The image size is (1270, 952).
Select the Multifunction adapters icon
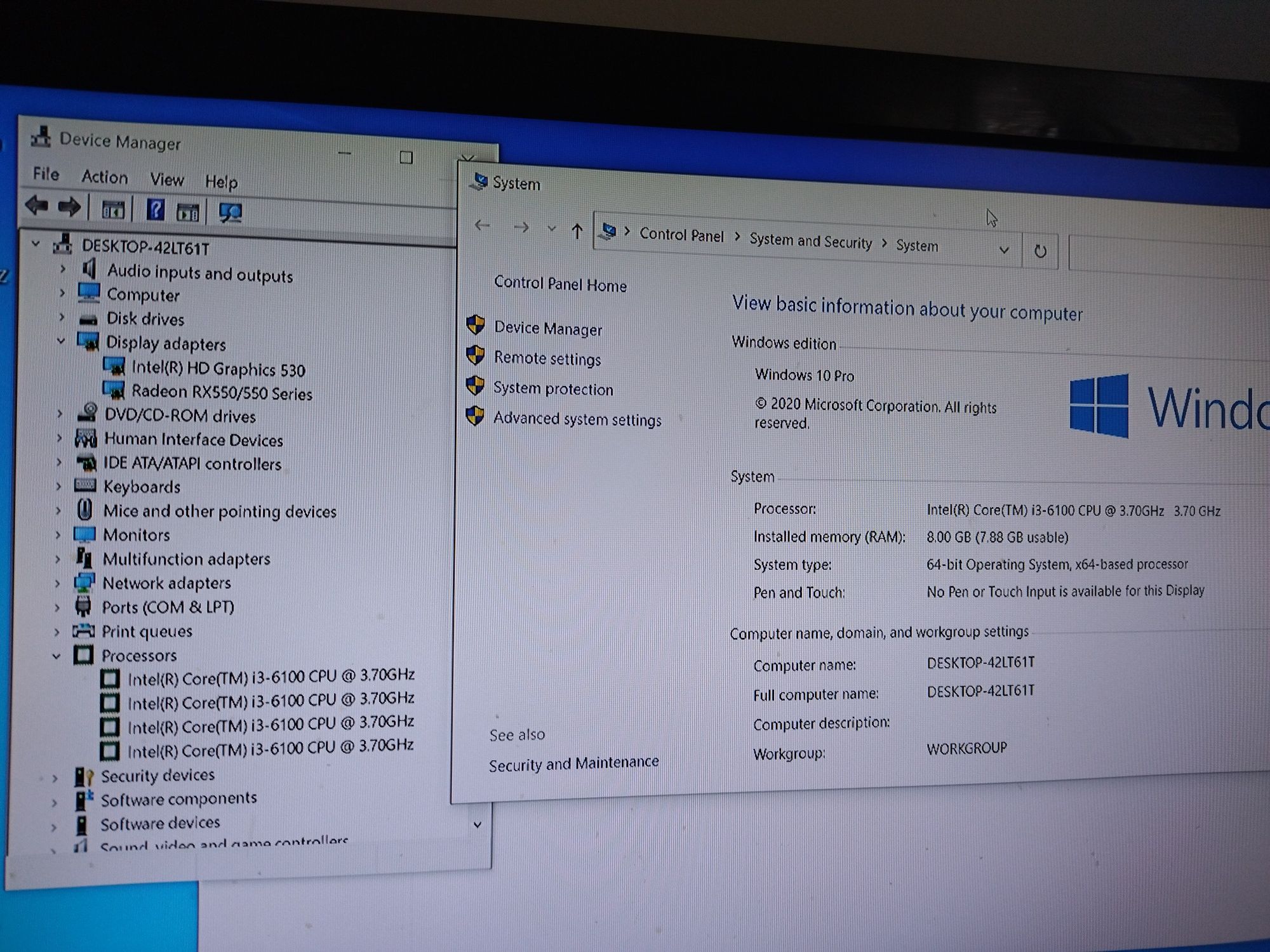pos(84,558)
